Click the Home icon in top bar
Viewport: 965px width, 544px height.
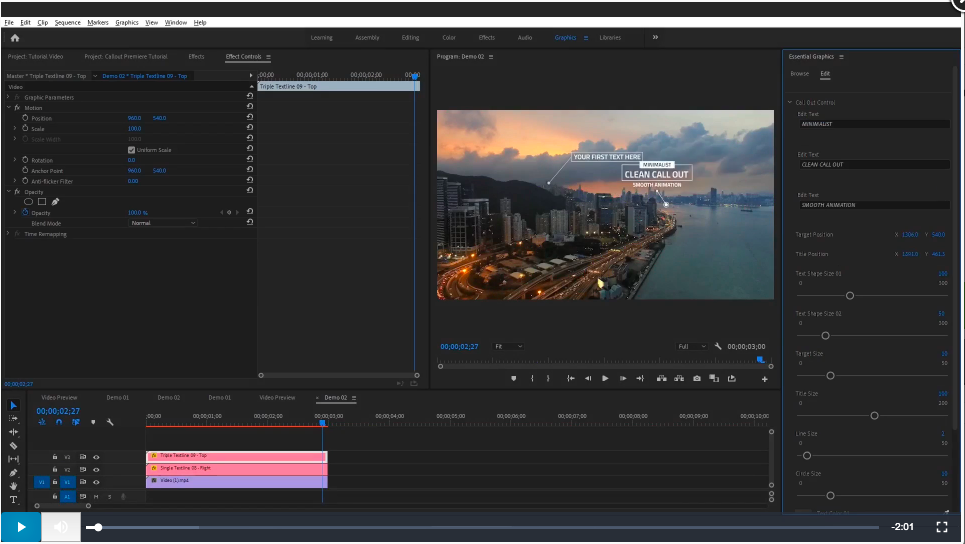(14, 38)
